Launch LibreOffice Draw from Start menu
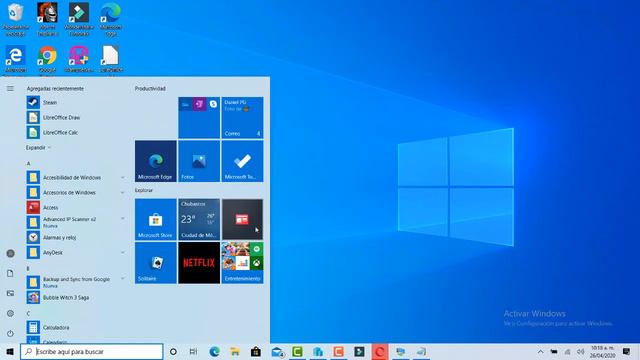Image resolution: width=640 pixels, height=360 pixels. [x=76, y=118]
